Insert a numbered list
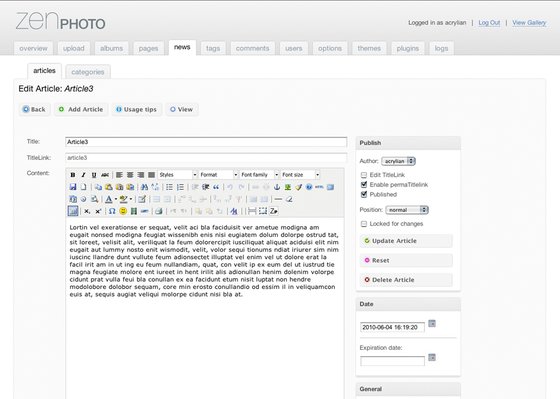560x399 pixels. click(x=180, y=187)
